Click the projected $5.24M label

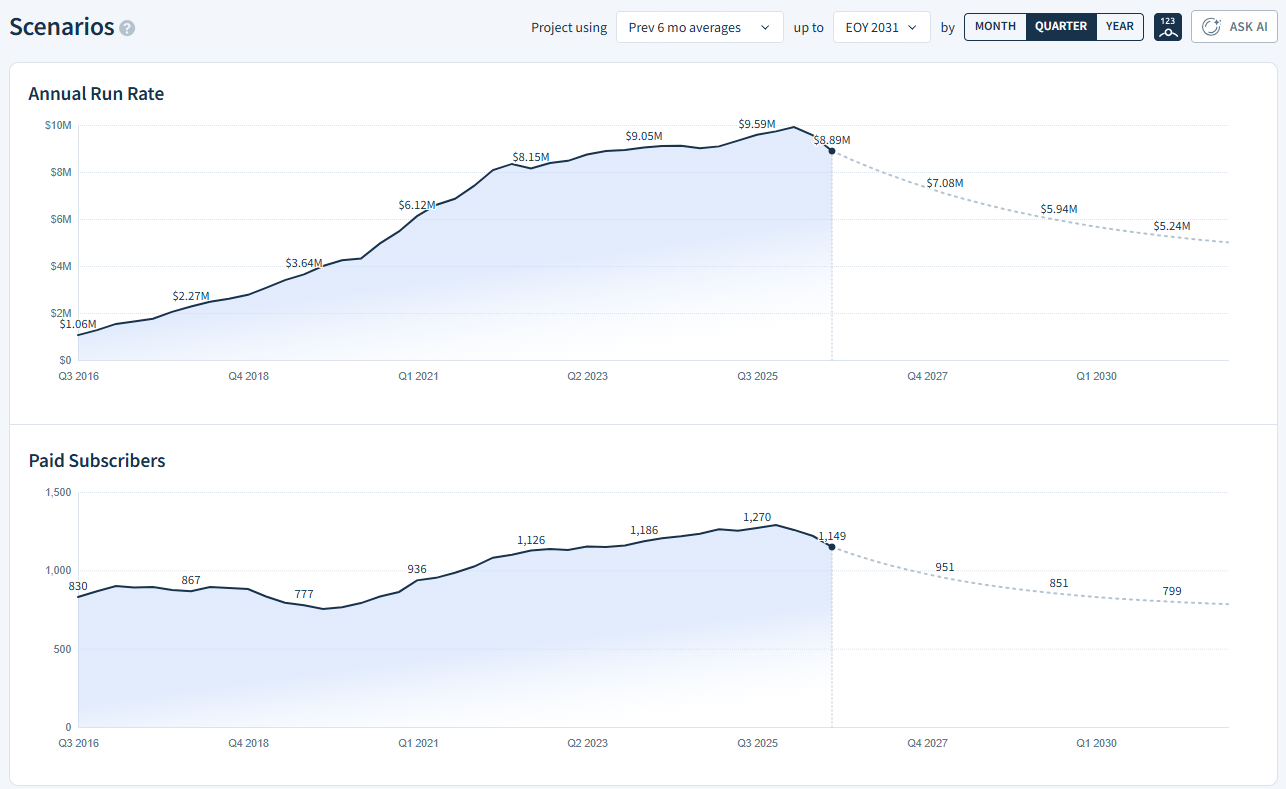pyautogui.click(x=1172, y=226)
